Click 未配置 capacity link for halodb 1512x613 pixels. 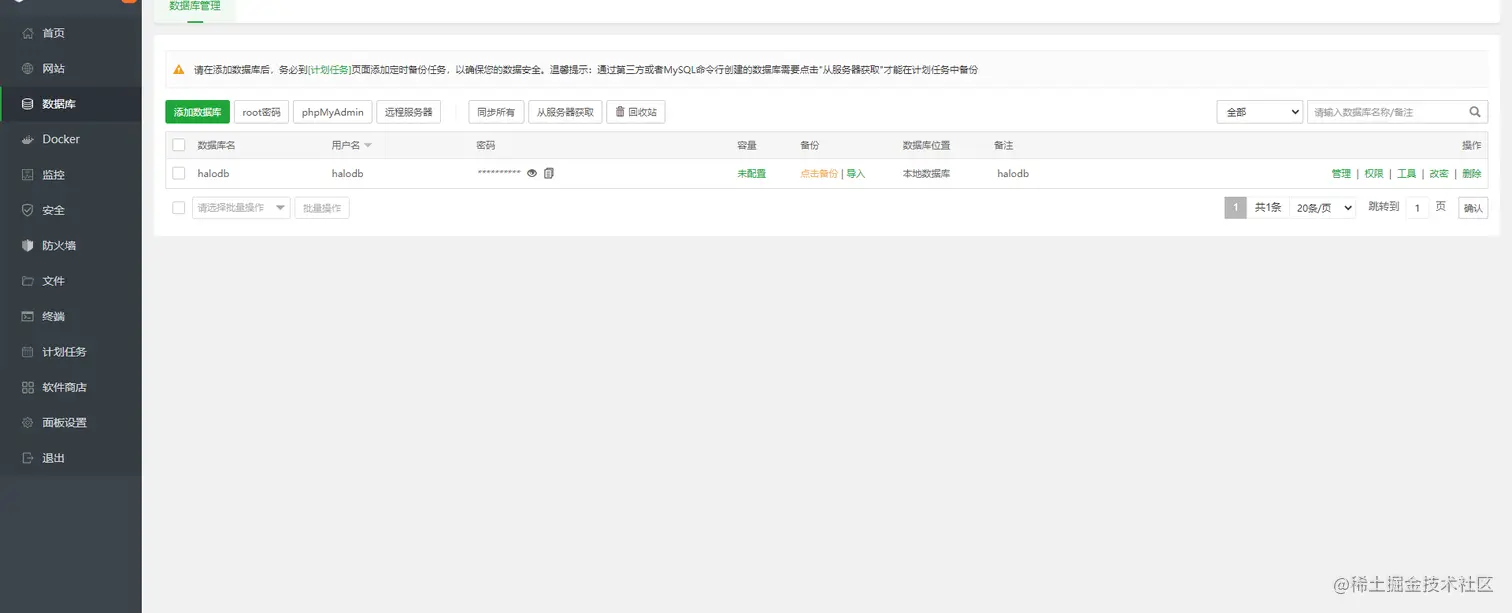point(752,173)
